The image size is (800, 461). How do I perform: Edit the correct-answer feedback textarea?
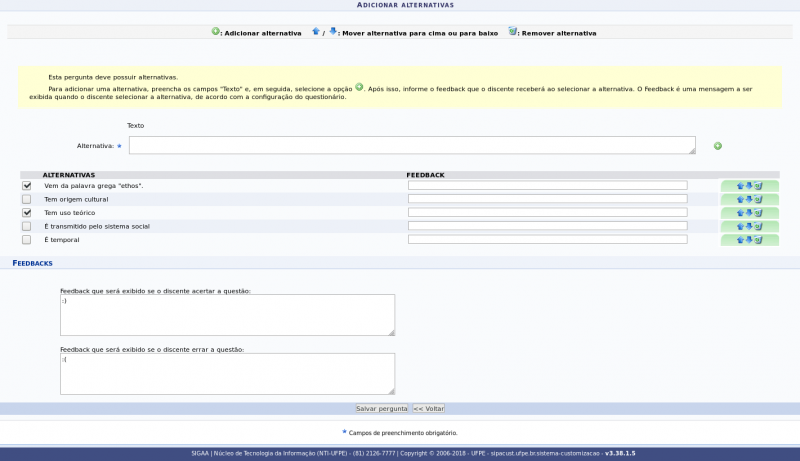click(x=228, y=315)
